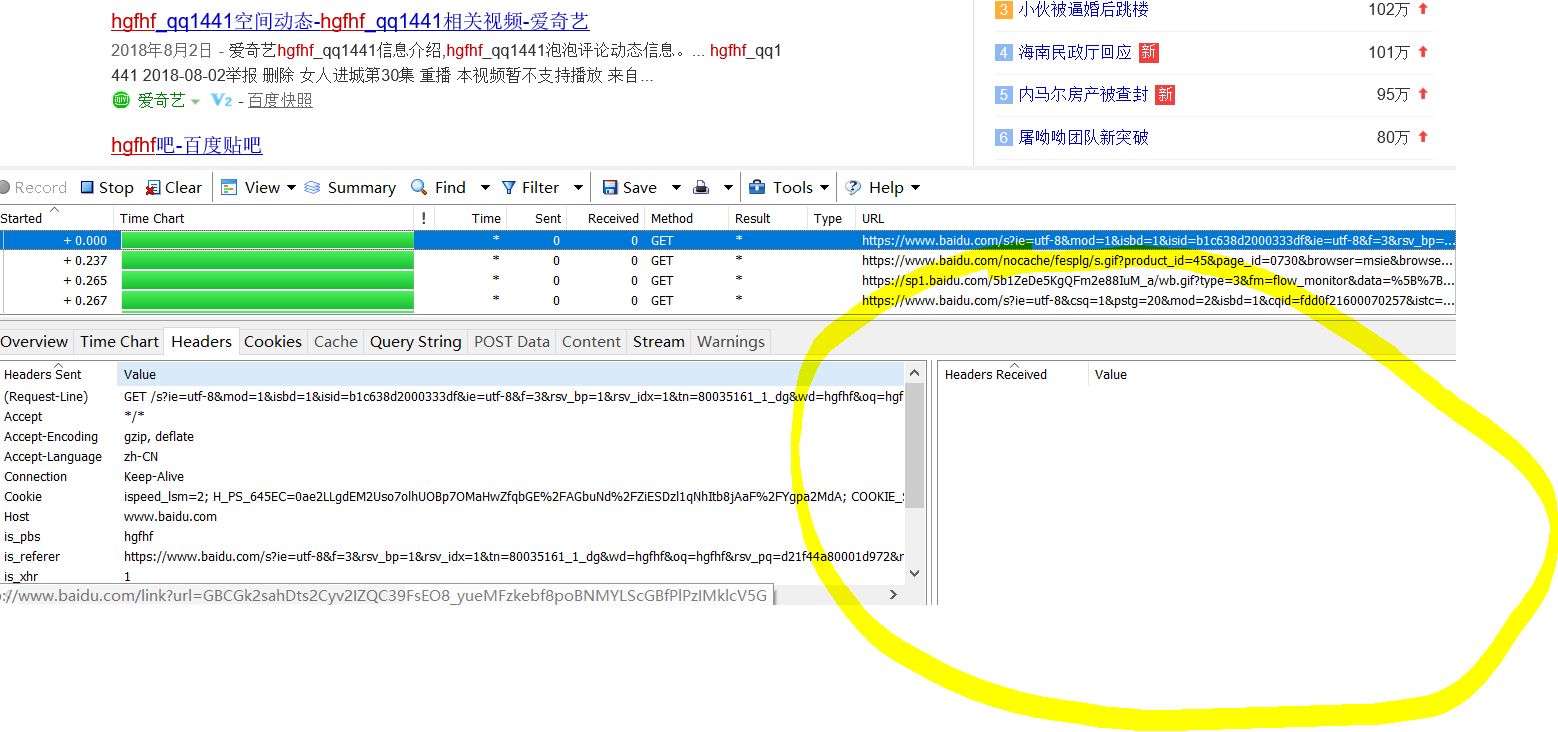Switch to the Time Chart tab
The height and width of the screenshot is (732, 1558).
click(x=119, y=341)
